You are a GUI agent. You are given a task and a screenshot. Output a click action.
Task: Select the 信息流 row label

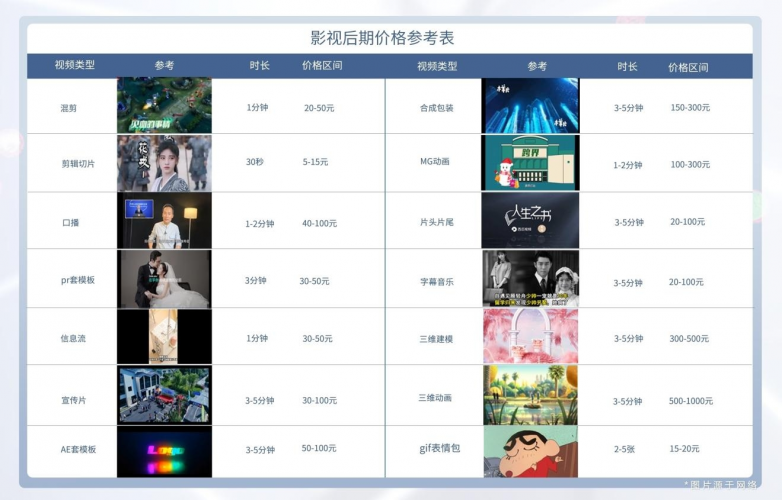pos(73,339)
